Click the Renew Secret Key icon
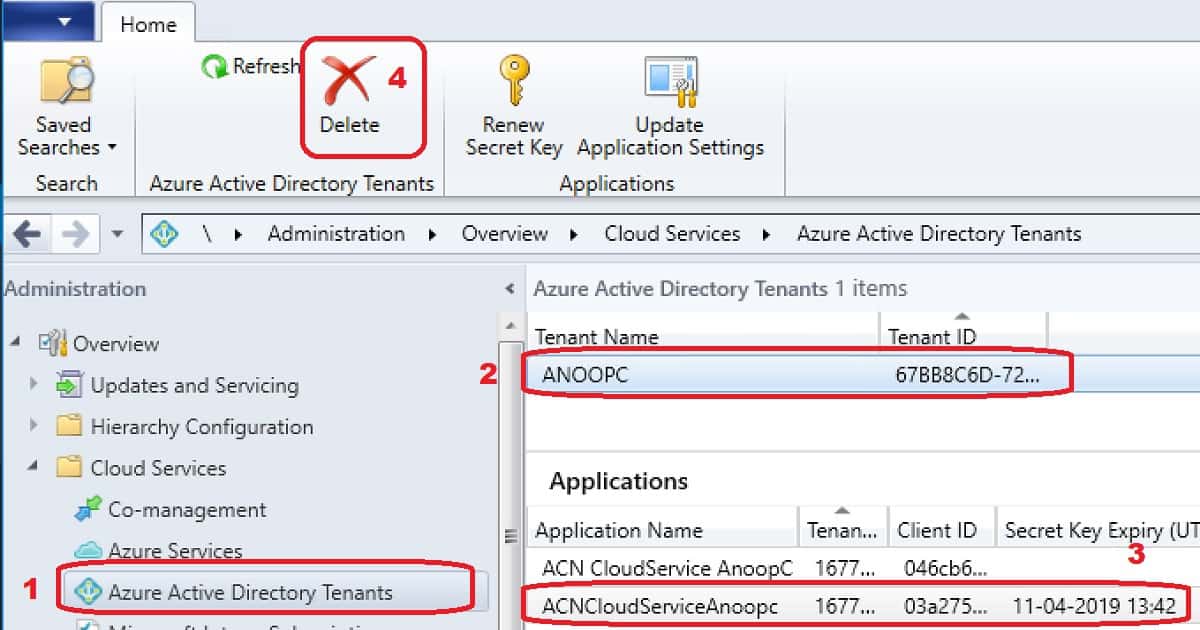Screen dimensions: 1200x630 coord(513,82)
